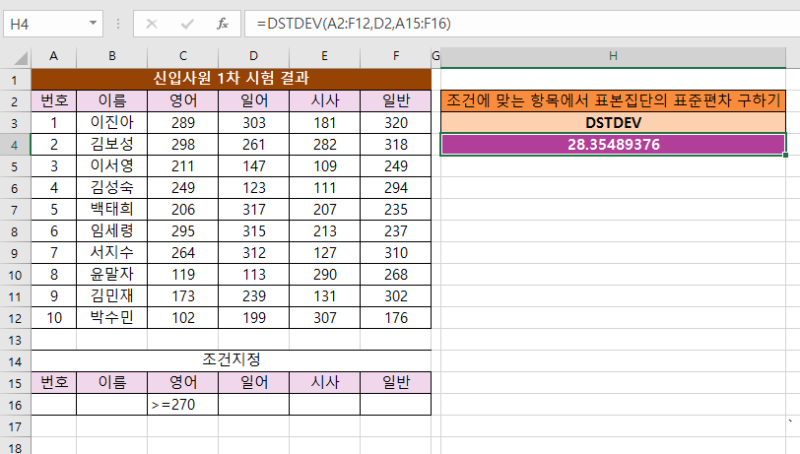Click the 조건지정 label cell

pyautogui.click(x=231, y=360)
